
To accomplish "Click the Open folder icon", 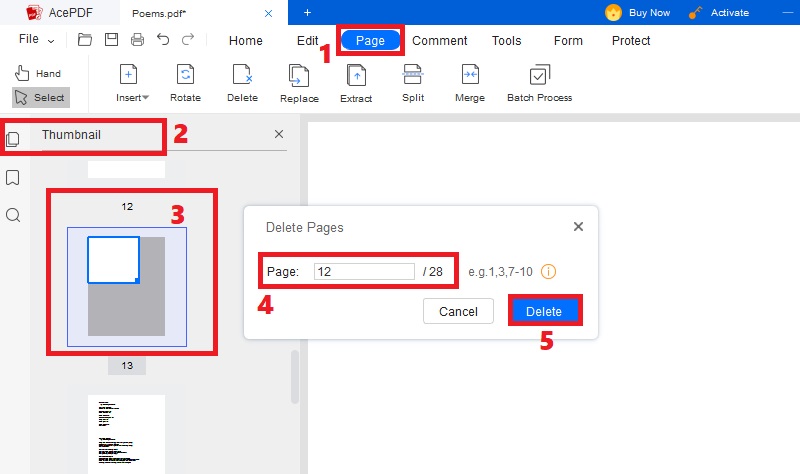I will click(x=85, y=39).
